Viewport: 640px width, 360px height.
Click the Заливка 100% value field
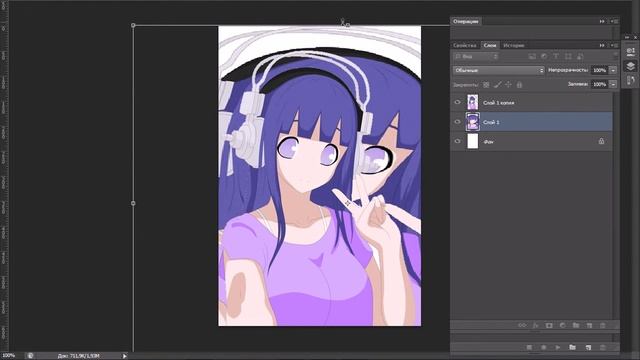pyautogui.click(x=599, y=84)
